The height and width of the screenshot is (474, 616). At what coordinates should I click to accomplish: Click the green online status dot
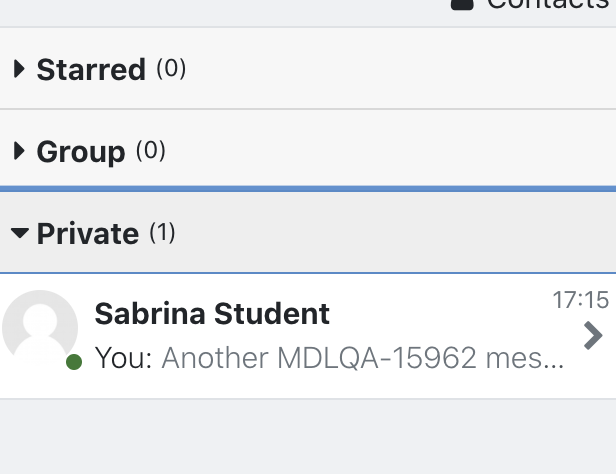(x=74, y=362)
